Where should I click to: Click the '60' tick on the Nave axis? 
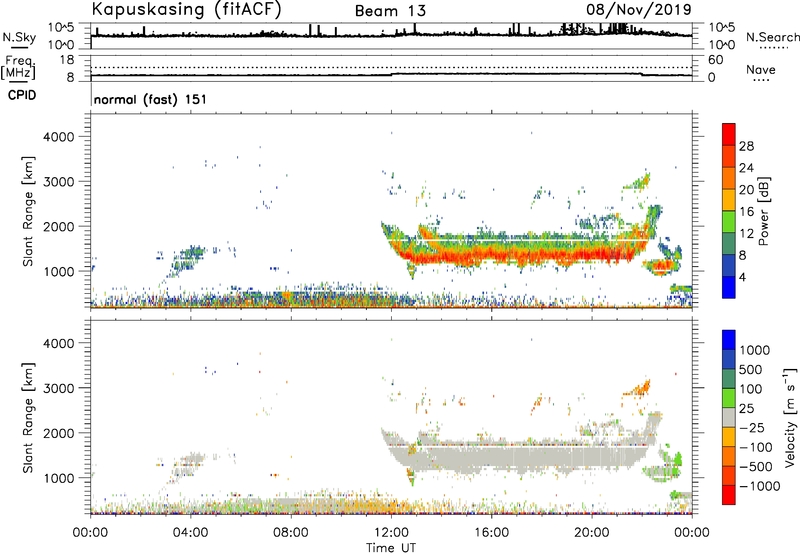pos(715,60)
